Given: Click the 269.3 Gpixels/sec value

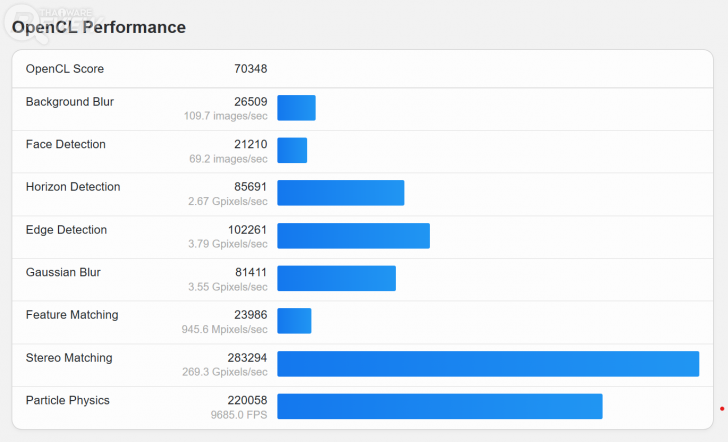Looking at the screenshot, I should tap(225, 372).
